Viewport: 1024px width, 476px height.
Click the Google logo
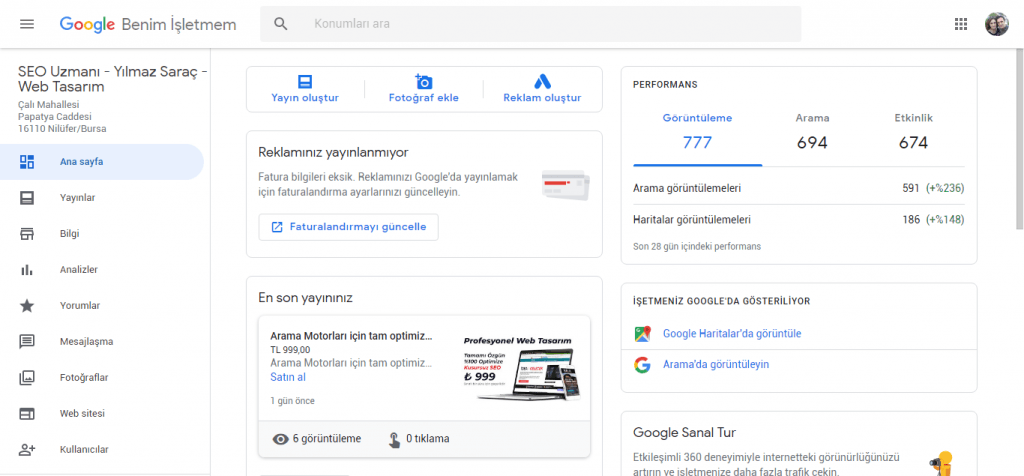pyautogui.click(x=88, y=25)
